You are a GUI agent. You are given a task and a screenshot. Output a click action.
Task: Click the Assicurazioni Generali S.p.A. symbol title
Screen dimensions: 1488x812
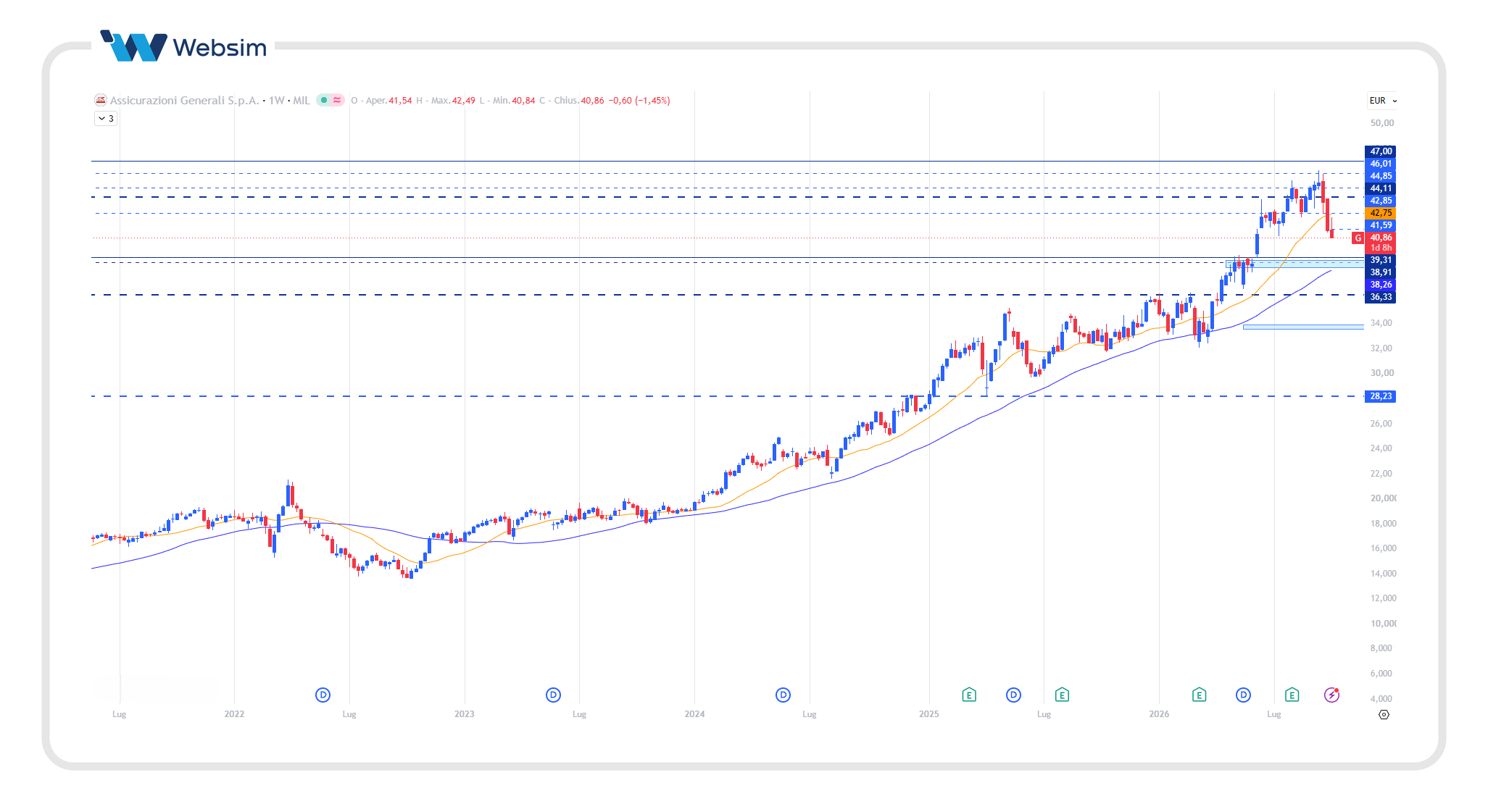point(184,101)
